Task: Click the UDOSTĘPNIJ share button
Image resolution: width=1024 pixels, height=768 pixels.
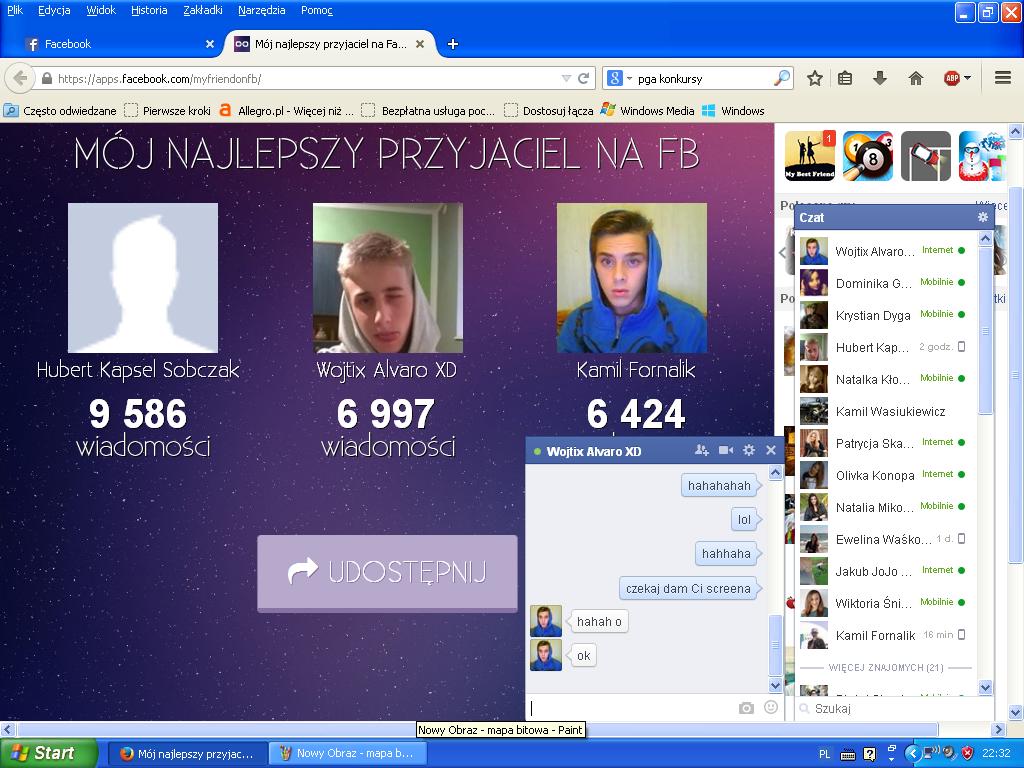Action: (387, 572)
